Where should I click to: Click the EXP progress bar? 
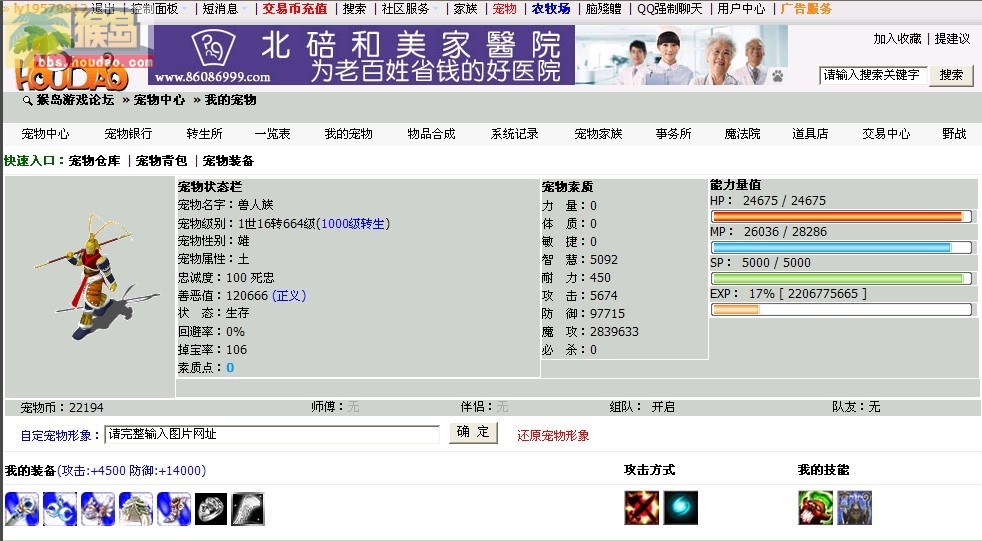point(842,309)
